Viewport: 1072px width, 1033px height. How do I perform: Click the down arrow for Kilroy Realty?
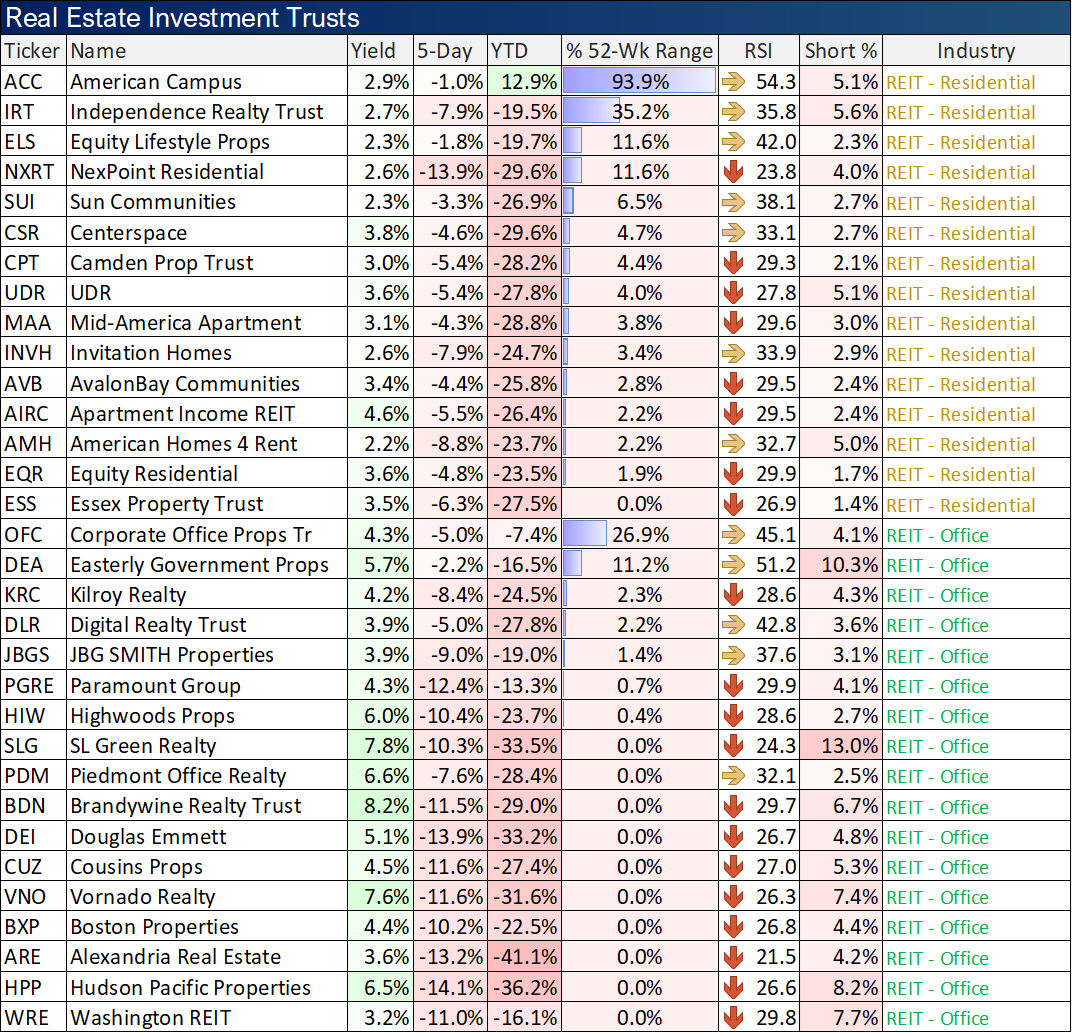point(734,595)
